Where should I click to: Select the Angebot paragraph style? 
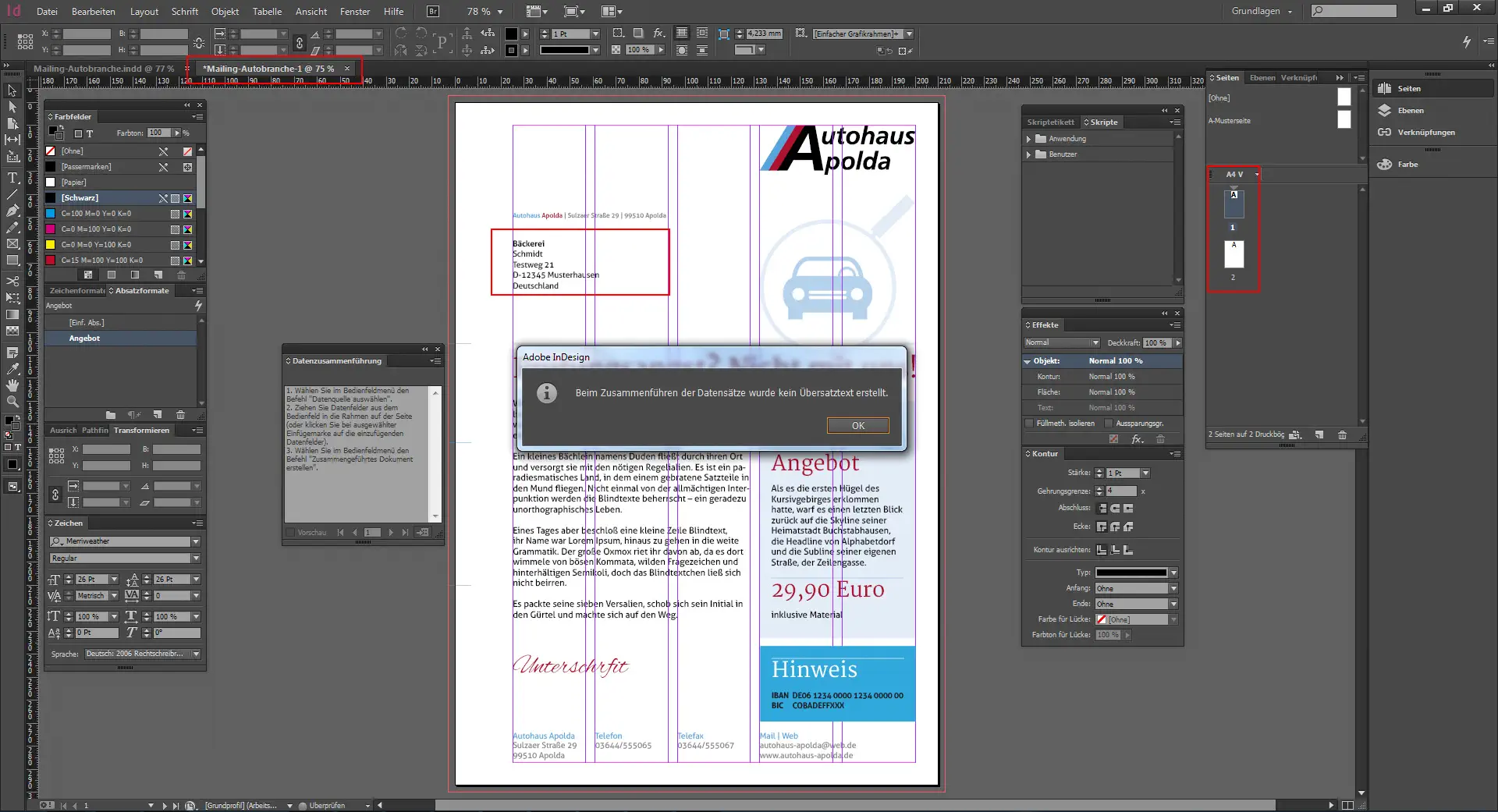[84, 339]
